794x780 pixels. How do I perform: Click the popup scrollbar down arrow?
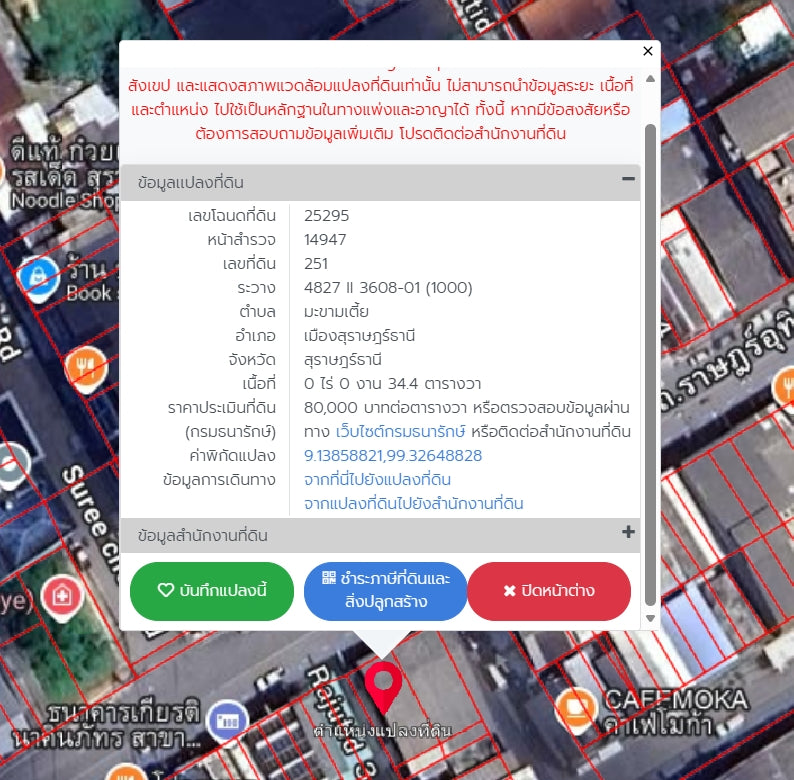pyautogui.click(x=651, y=618)
